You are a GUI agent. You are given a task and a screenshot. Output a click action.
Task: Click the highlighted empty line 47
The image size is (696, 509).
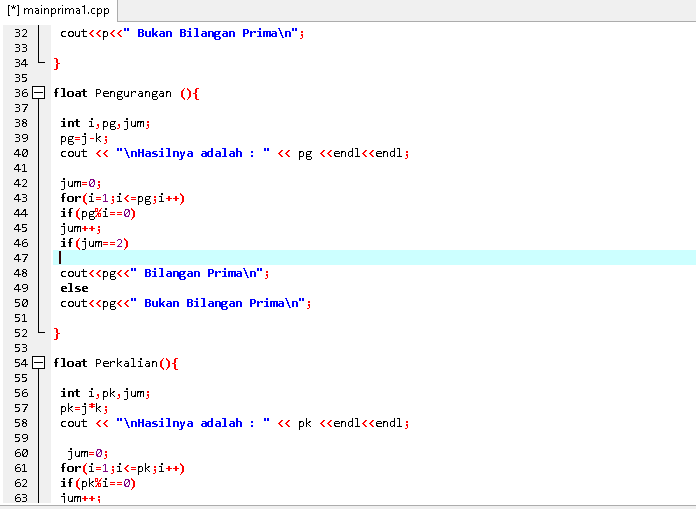pos(374,258)
